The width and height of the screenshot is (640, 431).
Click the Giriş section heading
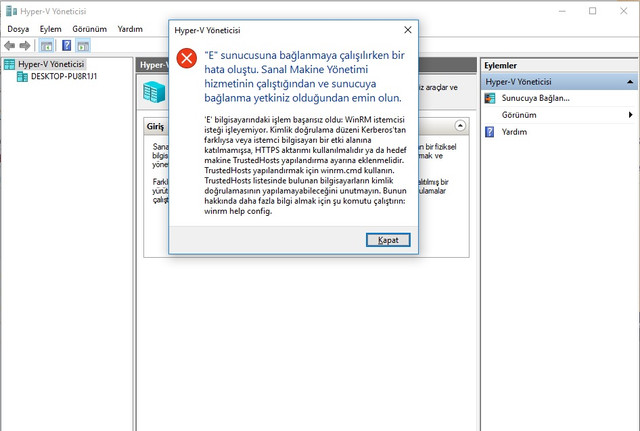tap(156, 126)
